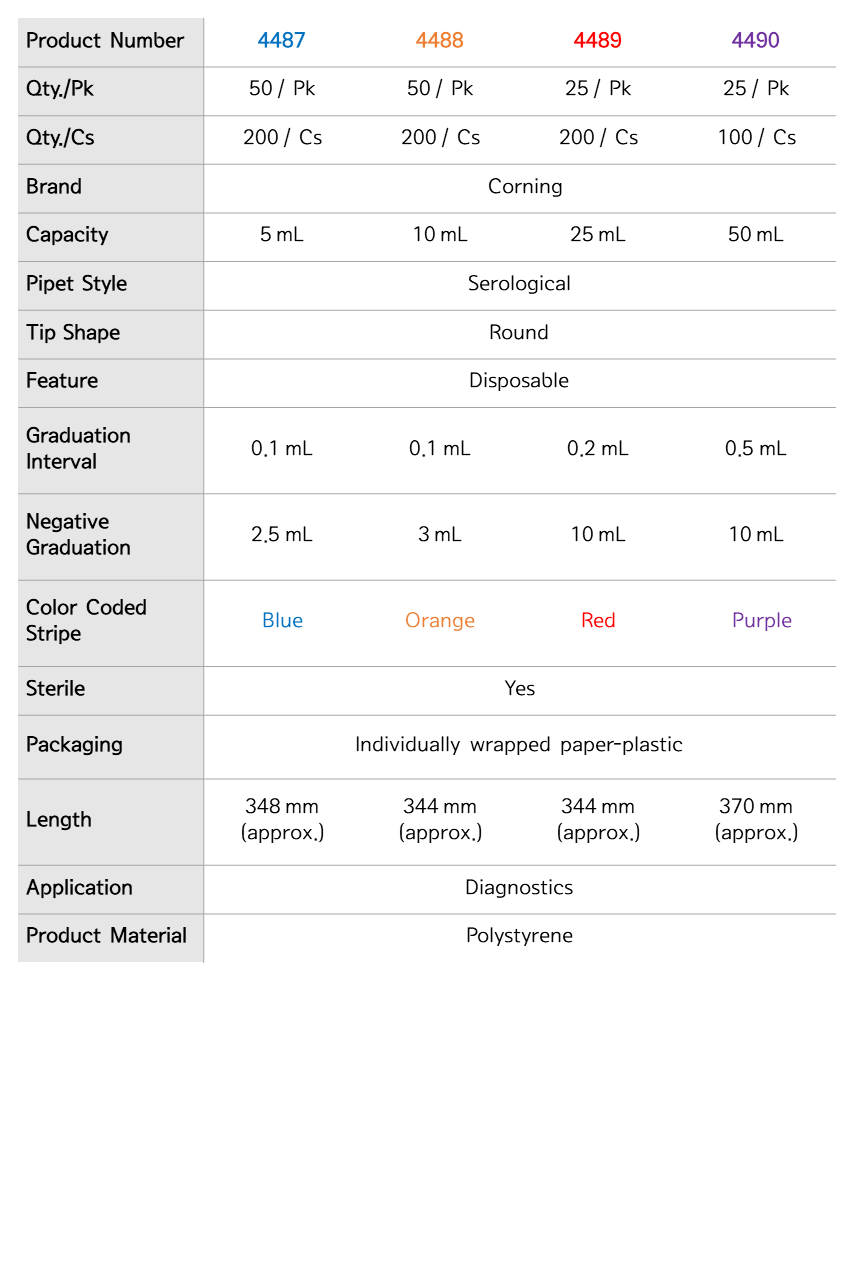Click the 0.5 mL graduation interval cell
This screenshot has height=1280, width=860.
pyautogui.click(x=756, y=449)
